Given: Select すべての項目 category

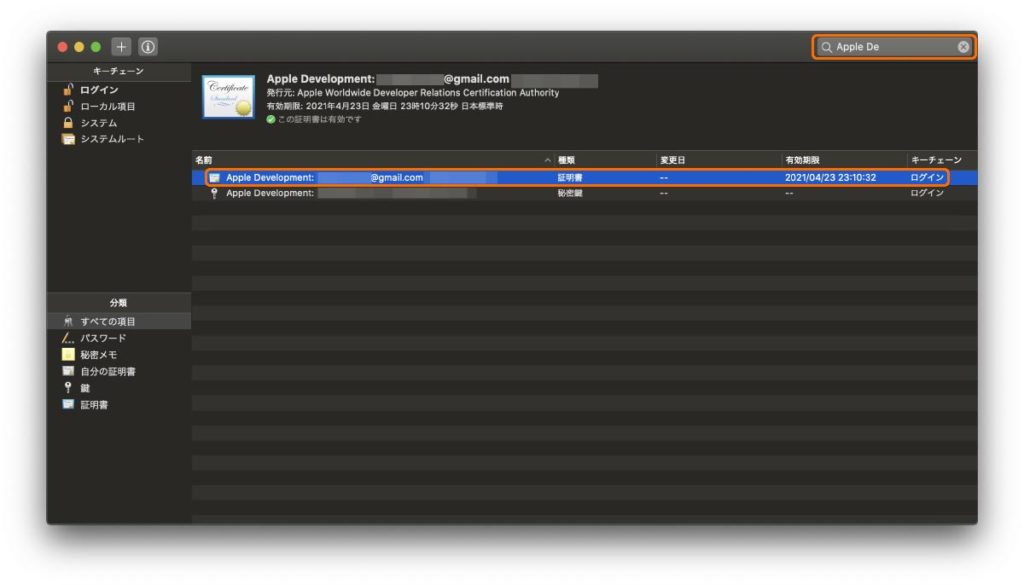Looking at the screenshot, I should [x=119, y=321].
